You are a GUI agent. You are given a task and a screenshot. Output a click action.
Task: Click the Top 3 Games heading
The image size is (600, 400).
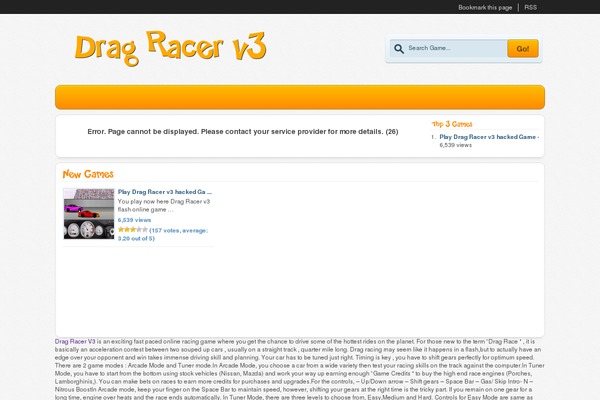452,124
